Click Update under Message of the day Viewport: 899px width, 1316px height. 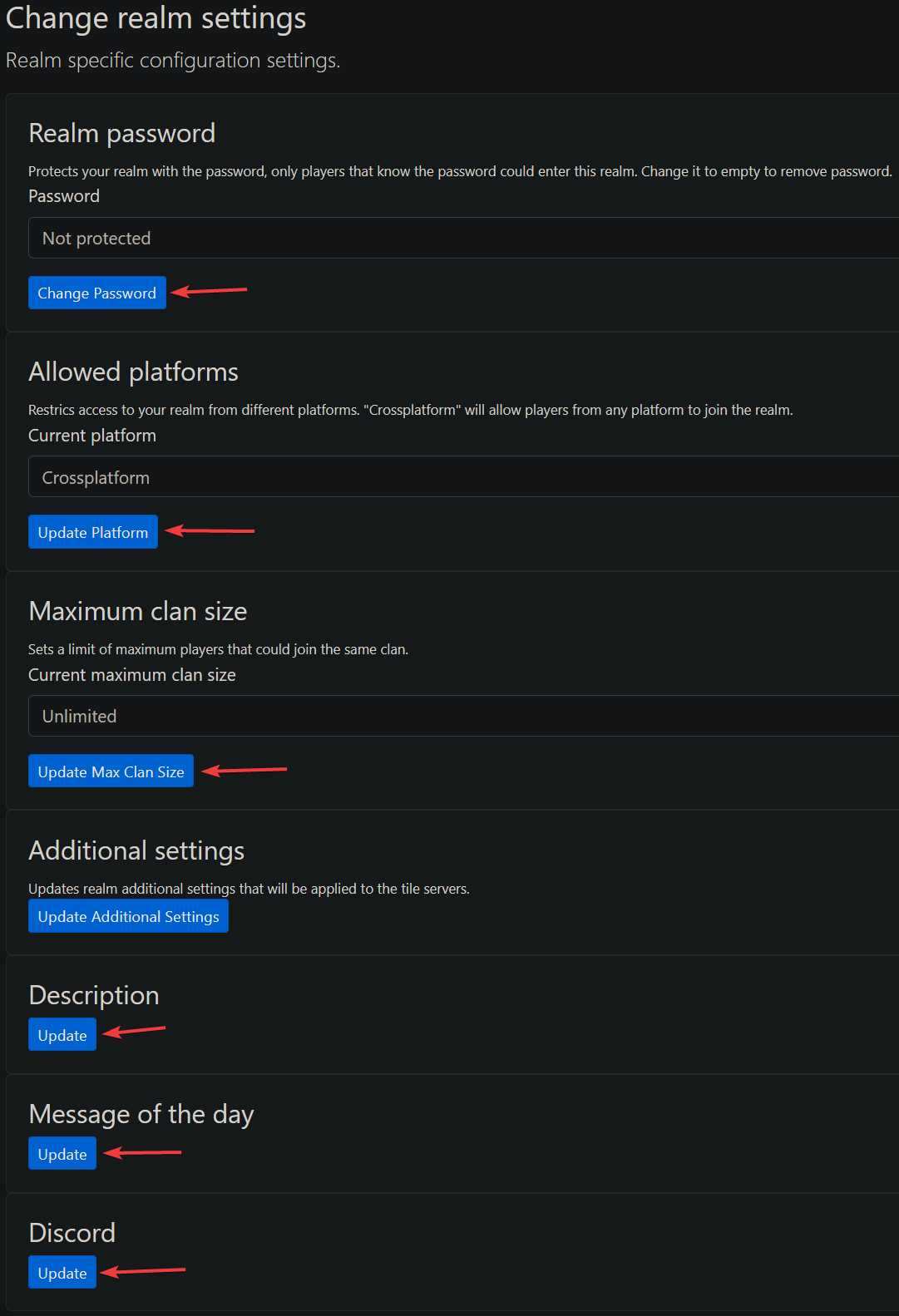62,1154
